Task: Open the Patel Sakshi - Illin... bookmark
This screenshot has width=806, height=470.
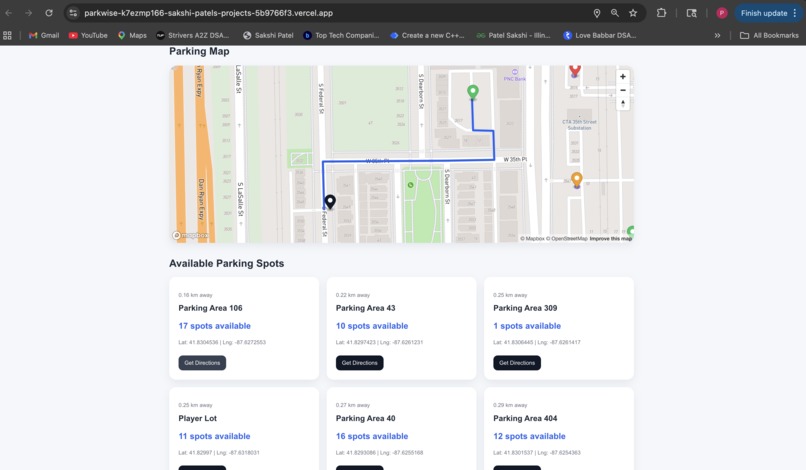Action: pyautogui.click(x=514, y=35)
